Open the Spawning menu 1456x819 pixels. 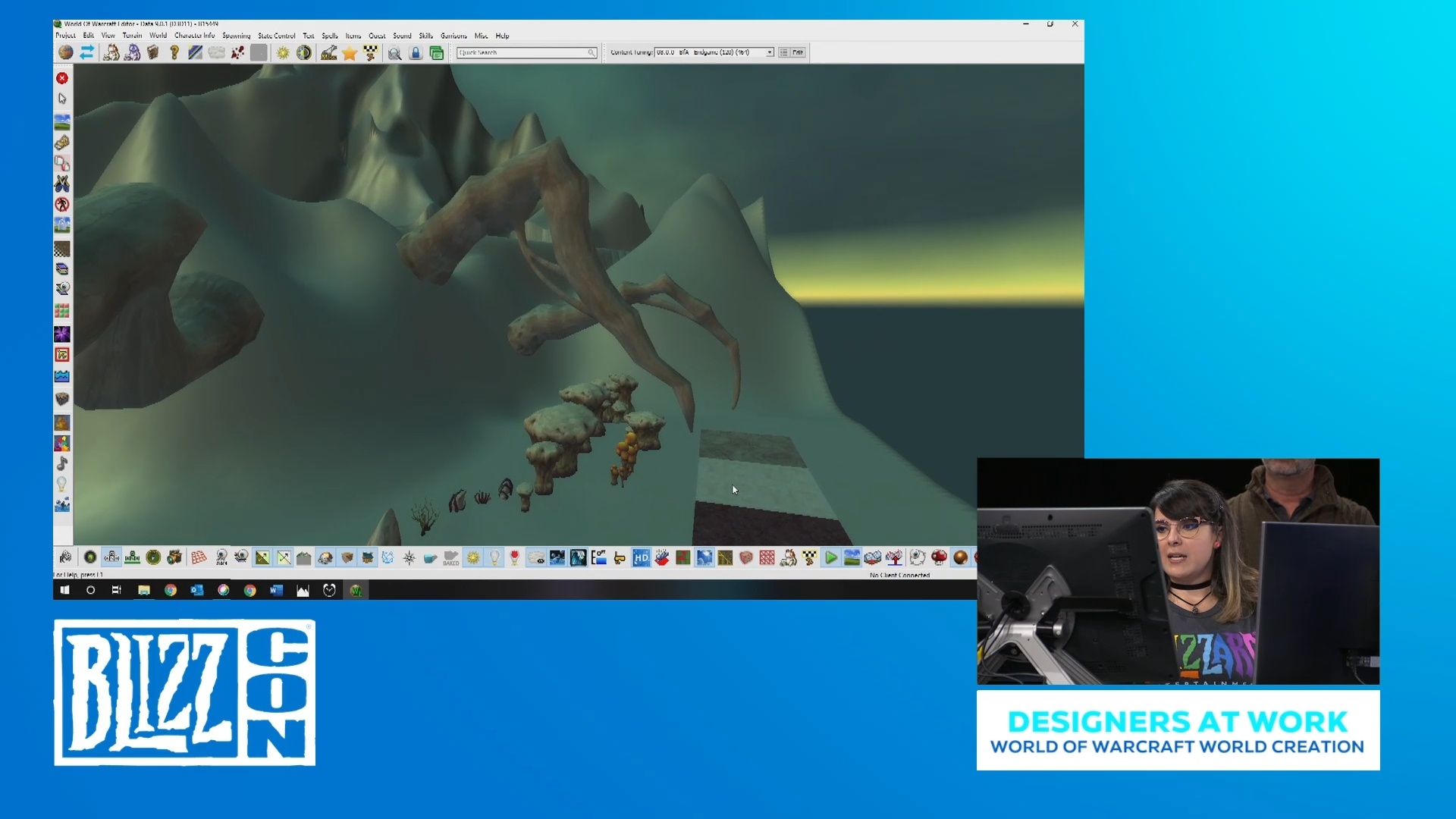(x=236, y=36)
